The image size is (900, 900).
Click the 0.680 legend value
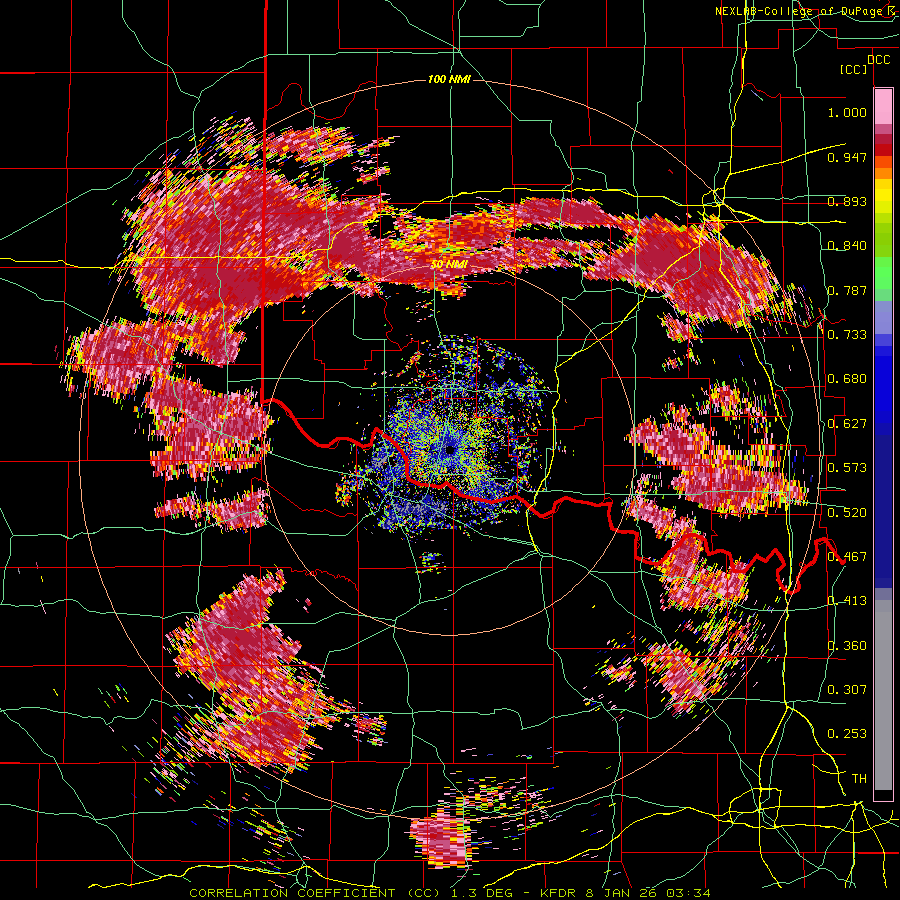click(847, 379)
